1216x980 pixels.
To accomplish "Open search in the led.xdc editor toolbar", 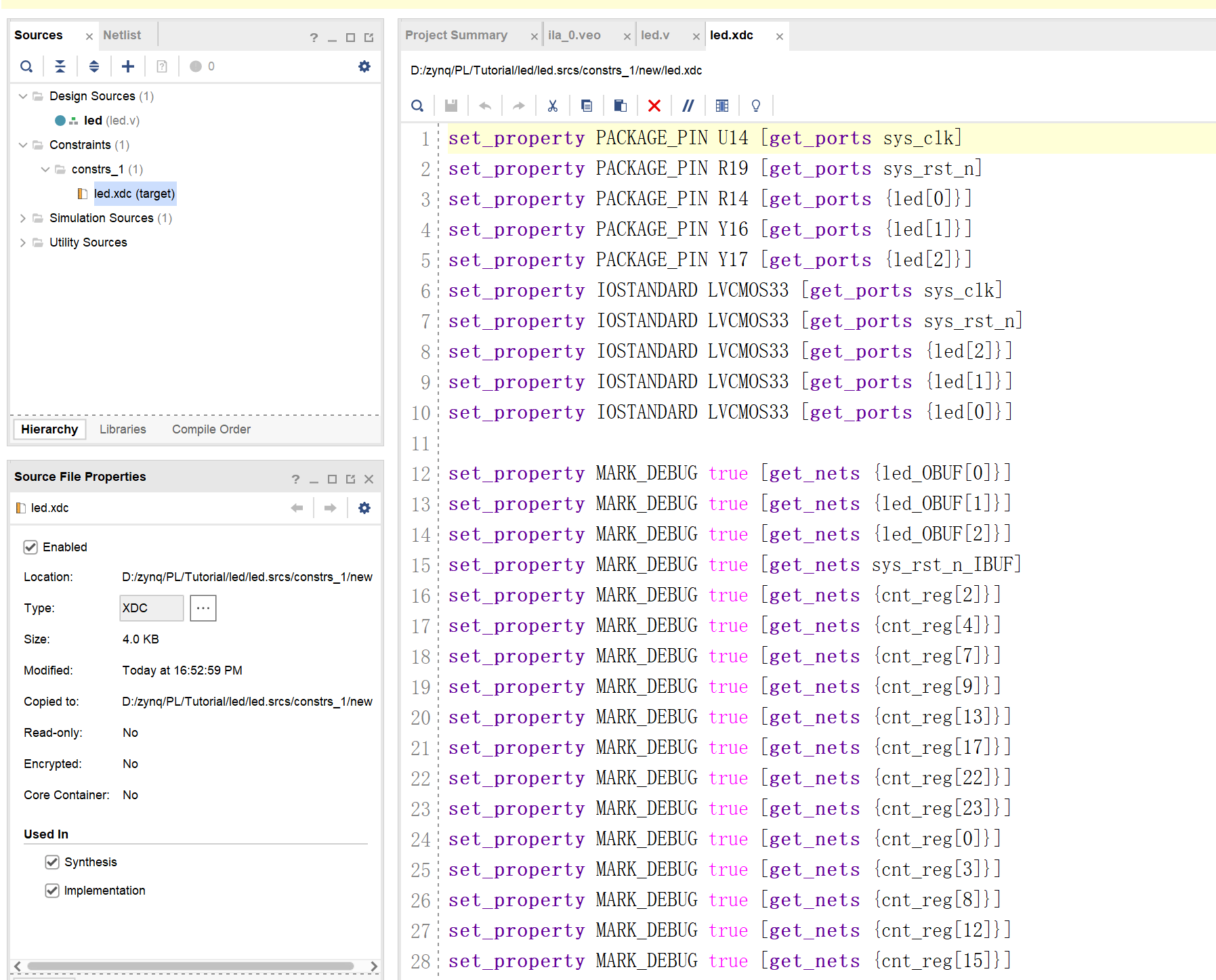I will pyautogui.click(x=417, y=106).
